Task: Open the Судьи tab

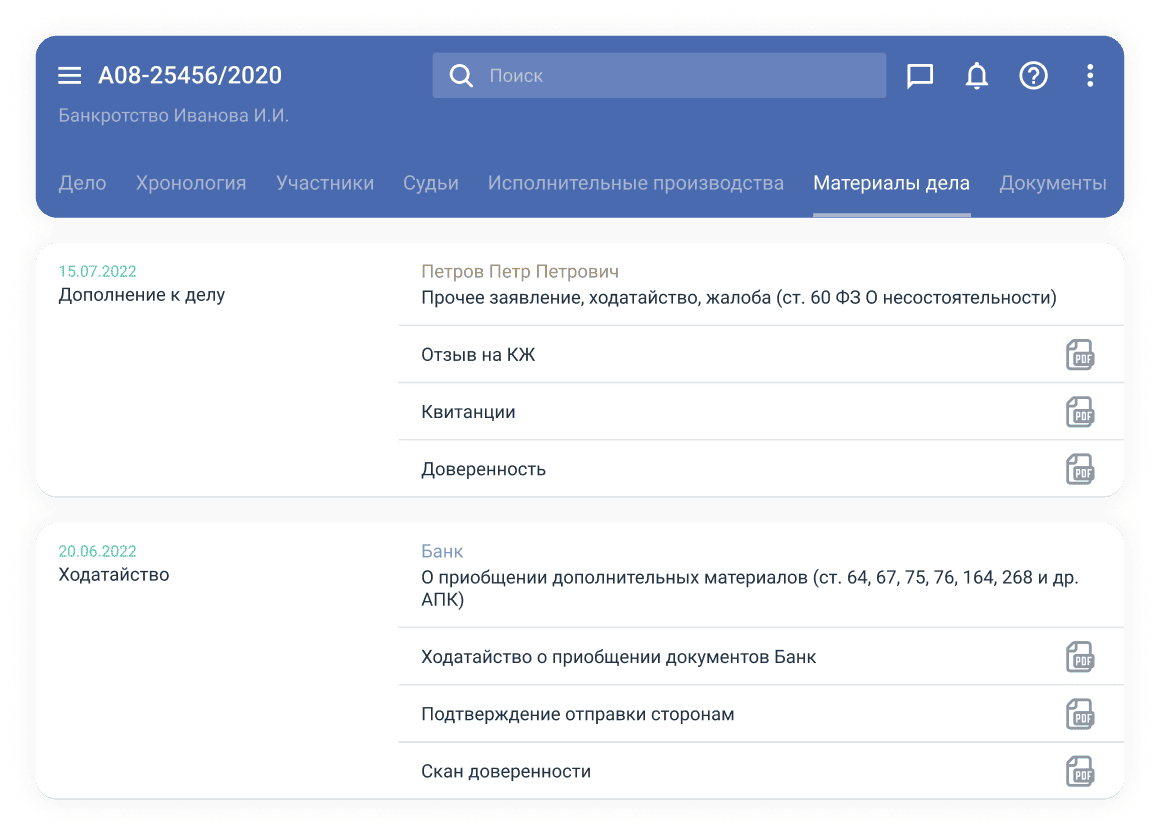Action: [431, 183]
